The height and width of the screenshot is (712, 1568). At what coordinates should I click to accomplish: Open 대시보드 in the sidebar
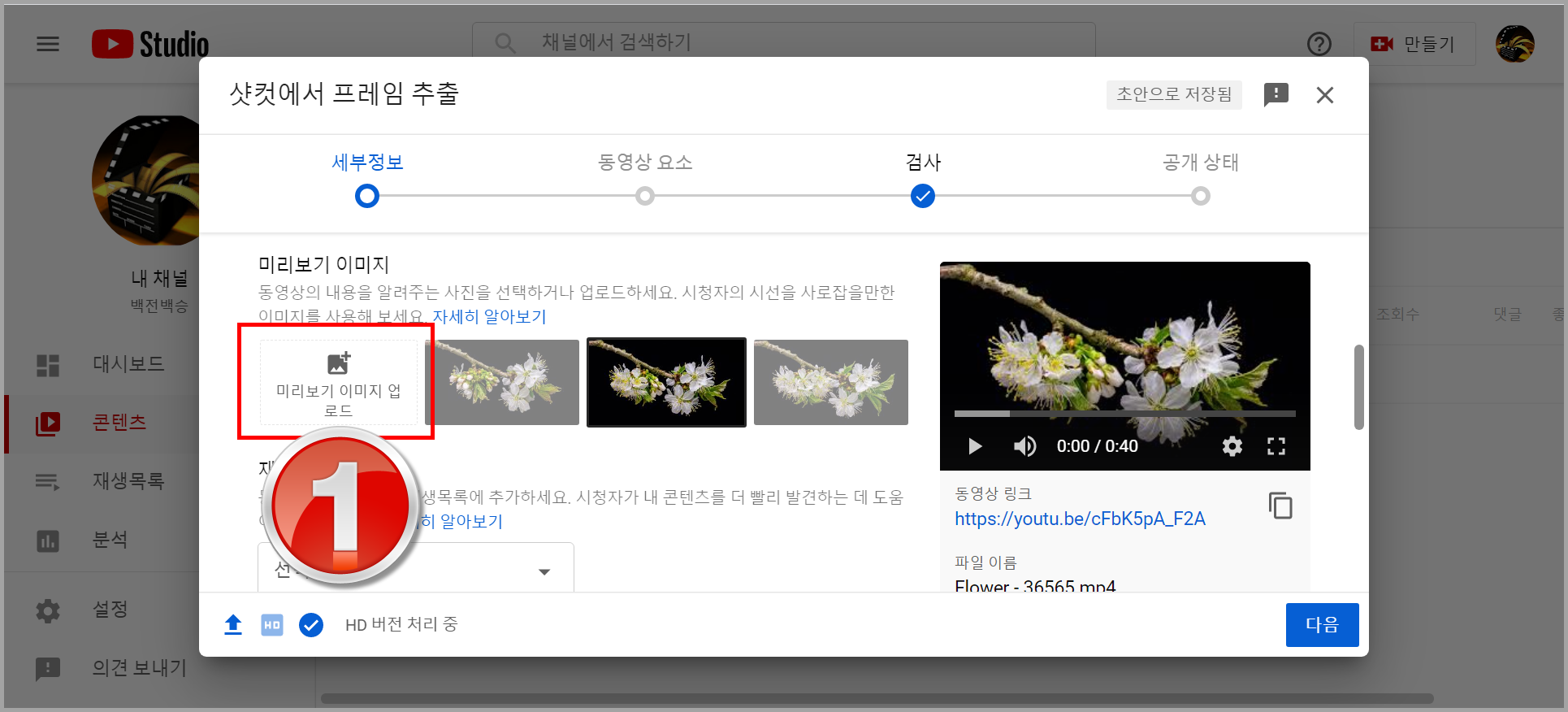[128, 364]
